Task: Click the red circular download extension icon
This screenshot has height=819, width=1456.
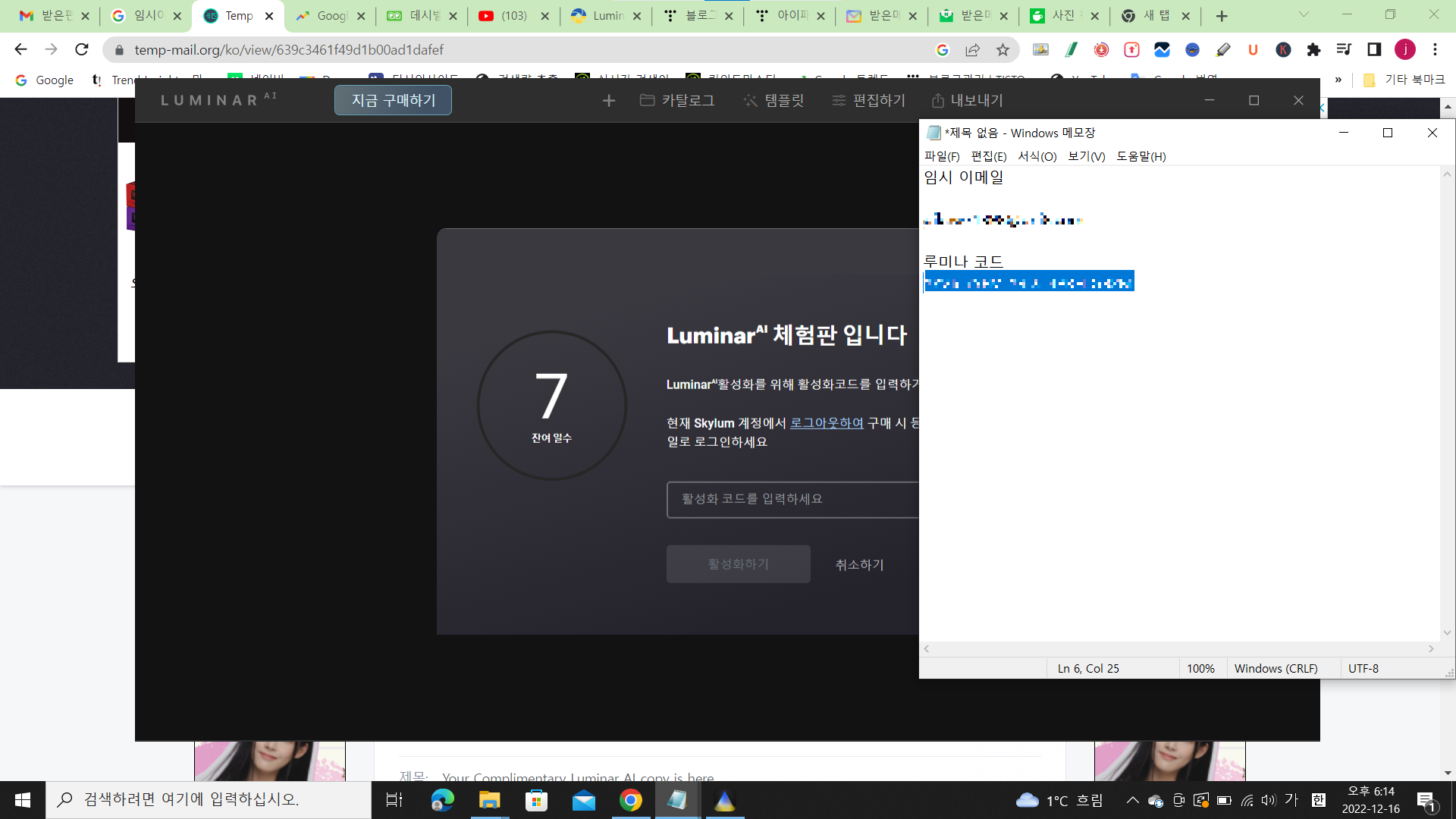Action: pos(1101,50)
